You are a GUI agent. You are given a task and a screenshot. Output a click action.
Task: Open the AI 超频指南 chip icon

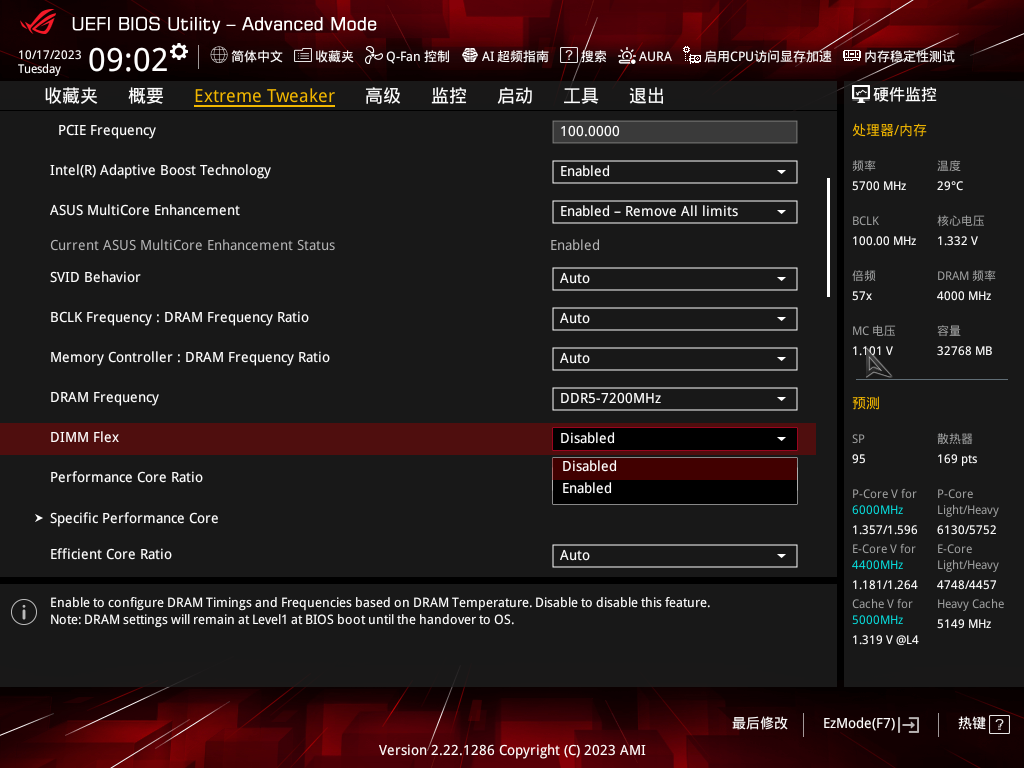[x=470, y=56]
